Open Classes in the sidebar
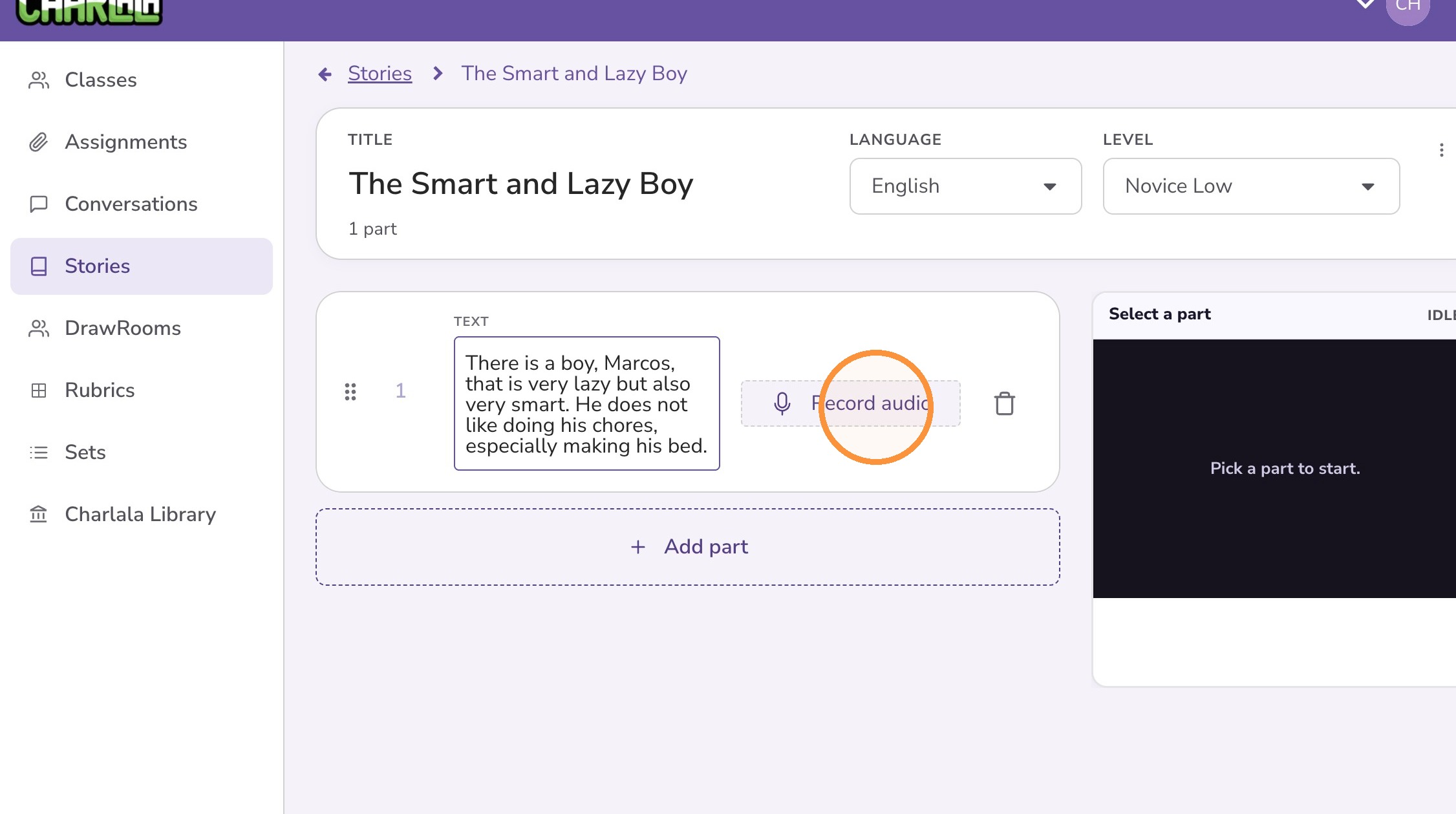1456x814 pixels. pyautogui.click(x=142, y=80)
